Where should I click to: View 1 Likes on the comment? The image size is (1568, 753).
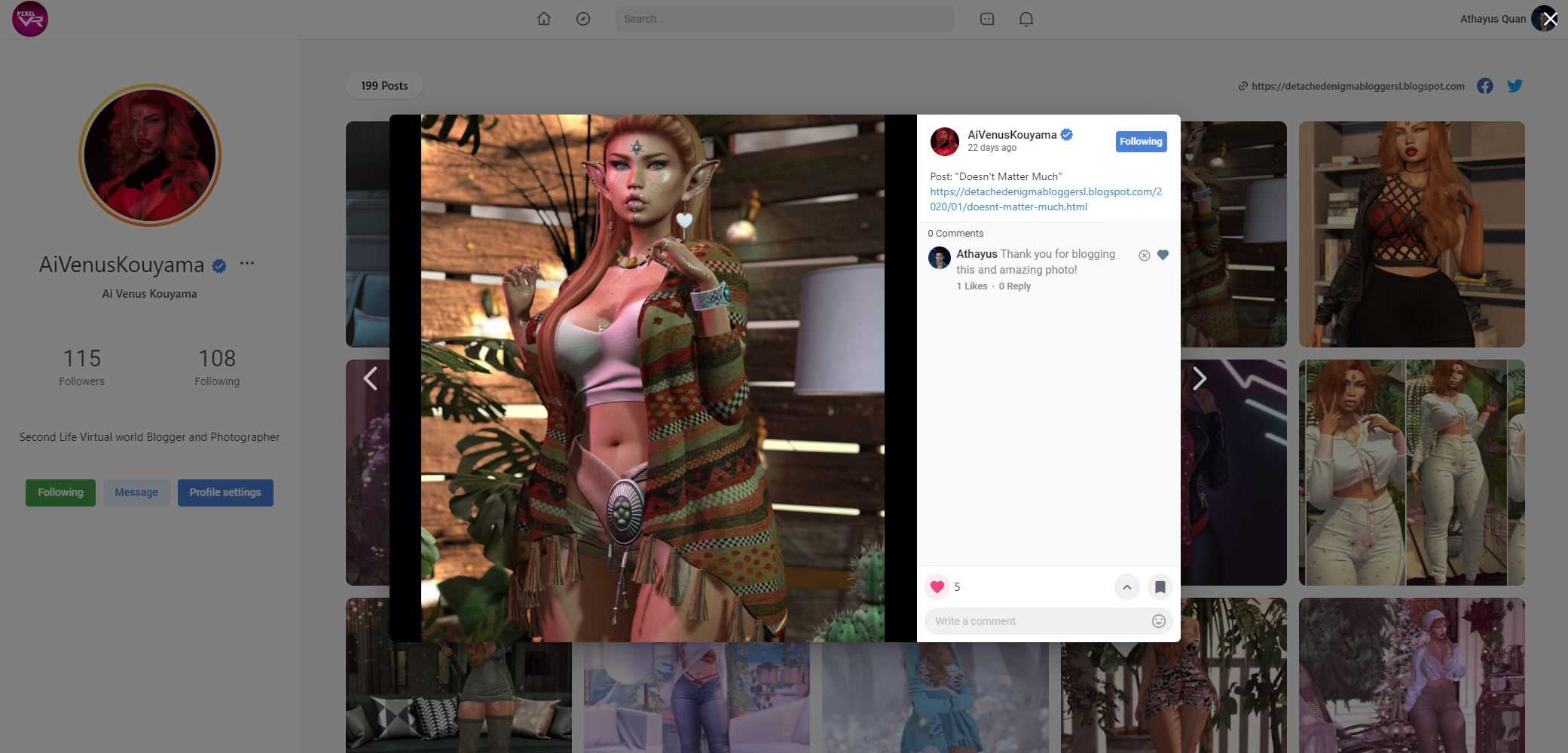tap(972, 286)
